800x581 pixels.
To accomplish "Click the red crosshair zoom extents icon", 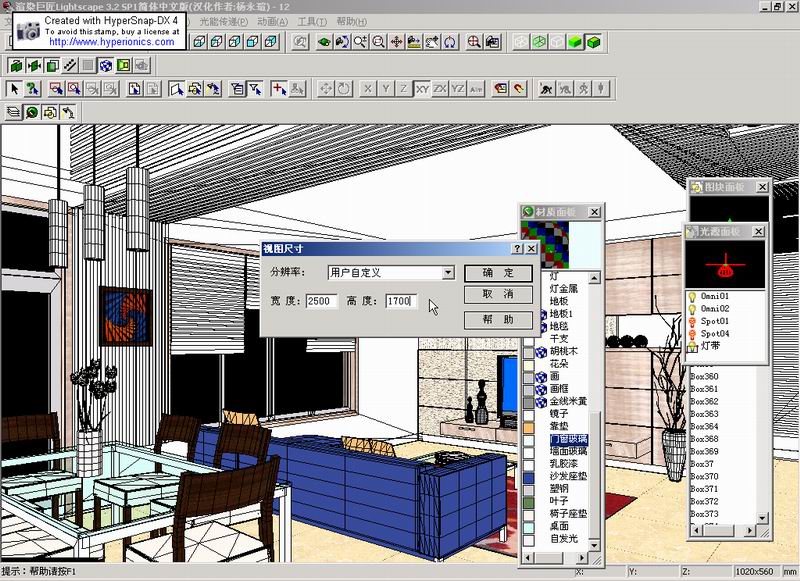I will [x=474, y=42].
